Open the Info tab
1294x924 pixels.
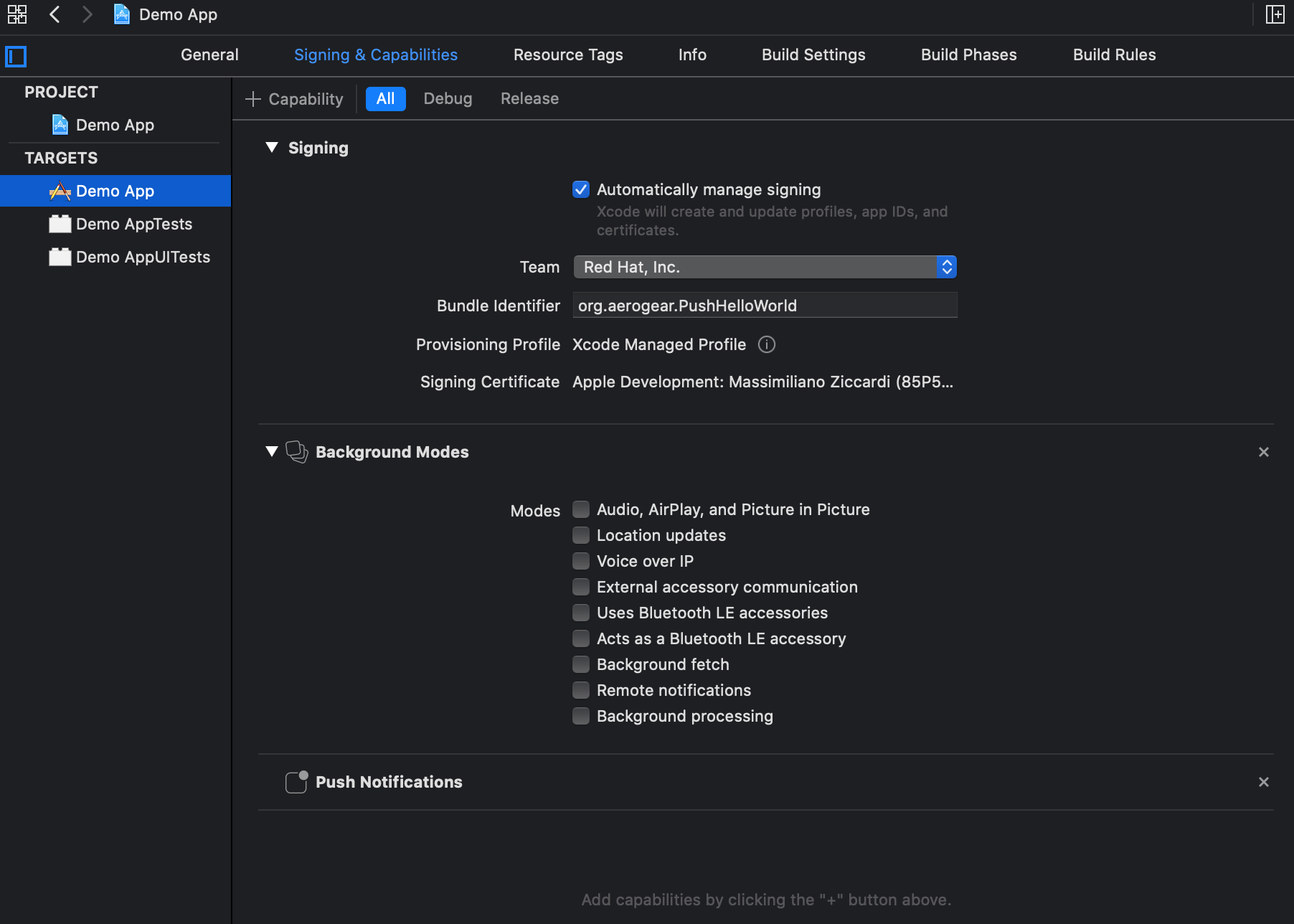pos(692,55)
